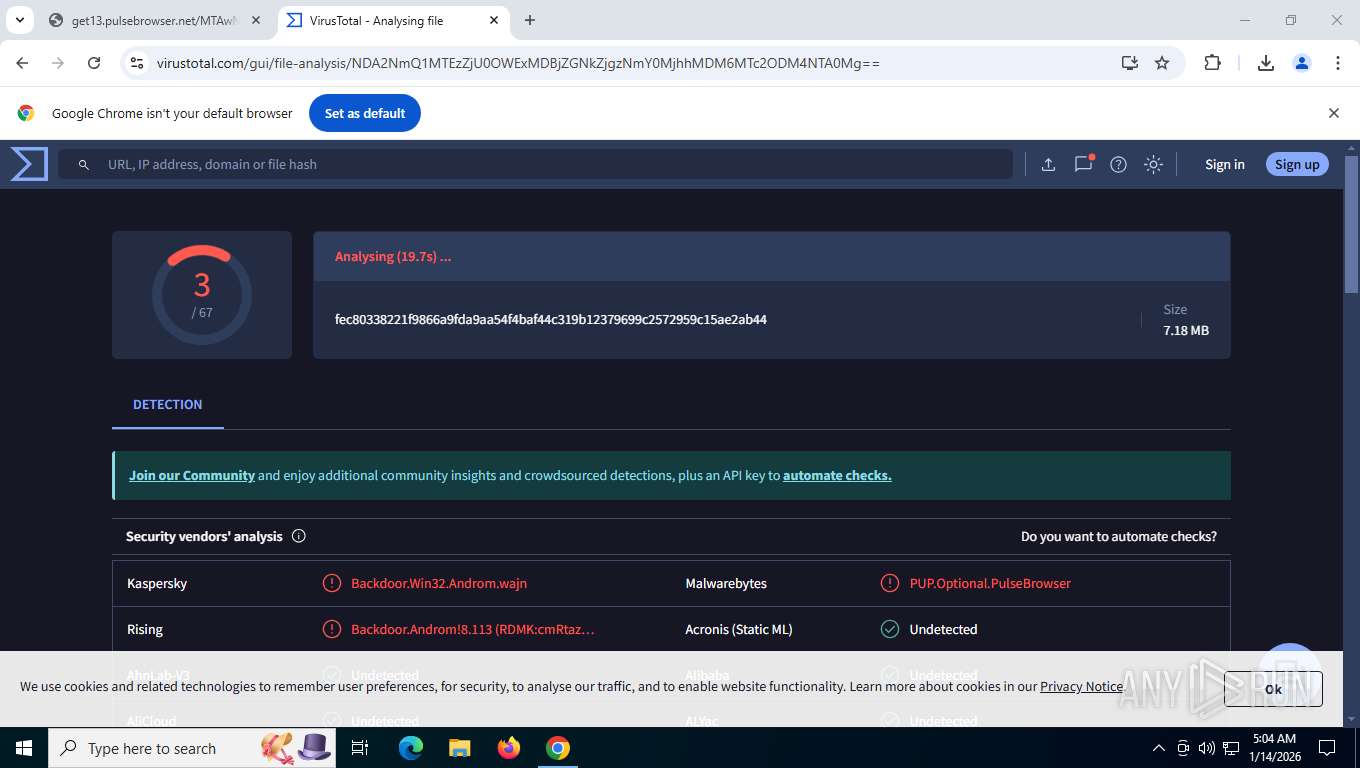Image resolution: width=1360 pixels, height=768 pixels.
Task: Click the 7.18 MB size value
Action: [1186, 330]
